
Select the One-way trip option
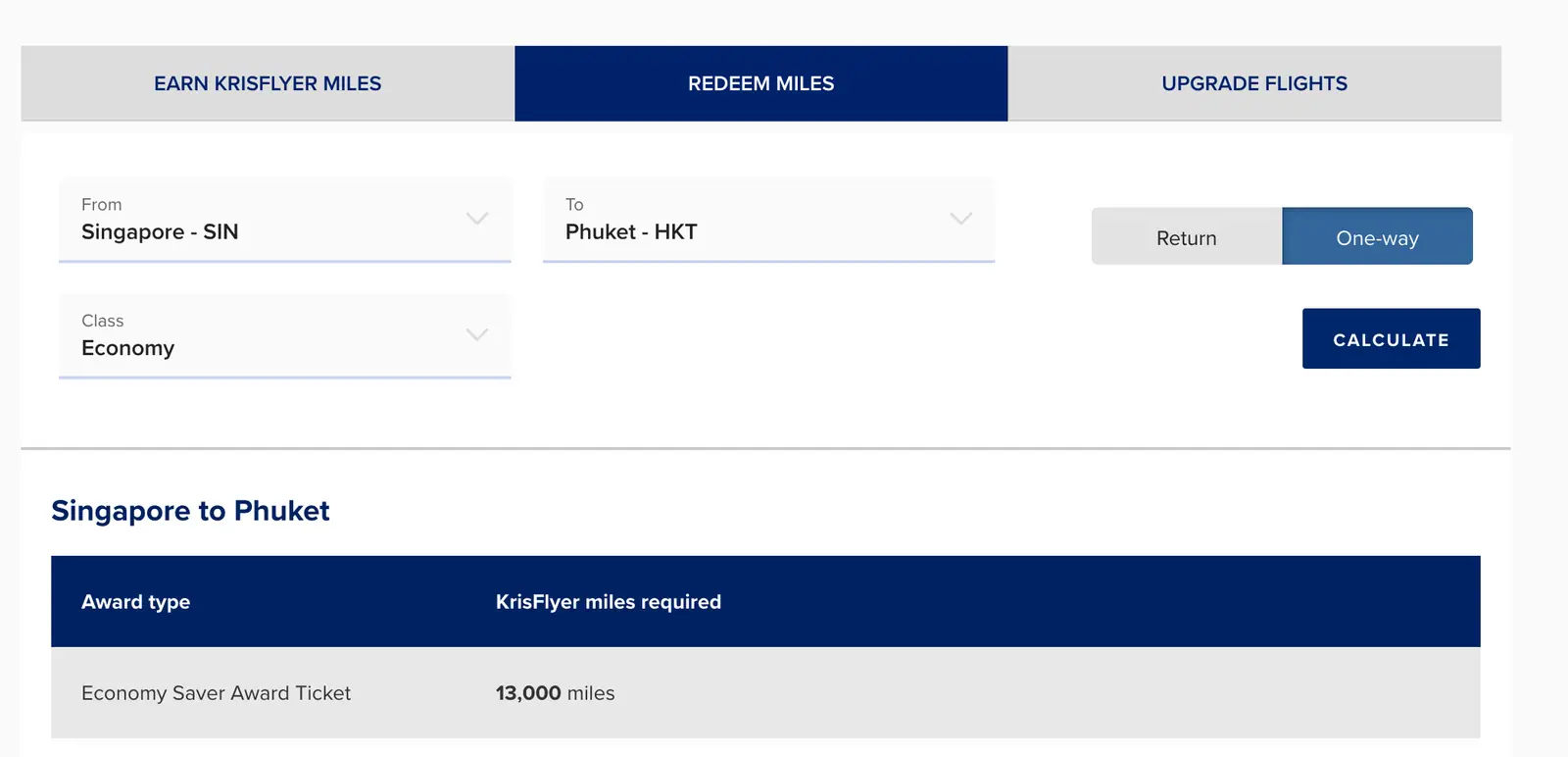[x=1377, y=236]
